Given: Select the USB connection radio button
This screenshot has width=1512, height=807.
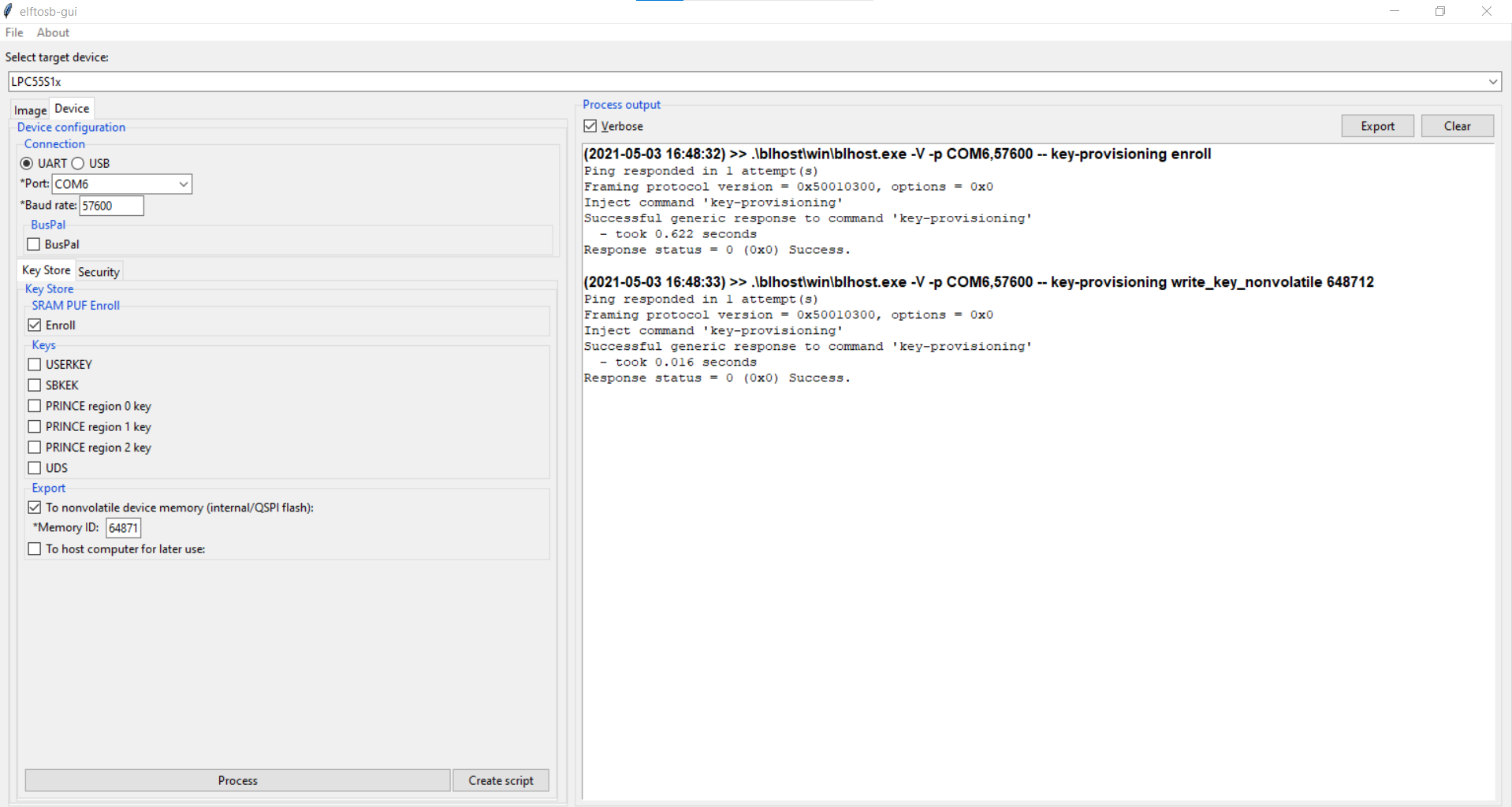Looking at the screenshot, I should click(78, 163).
